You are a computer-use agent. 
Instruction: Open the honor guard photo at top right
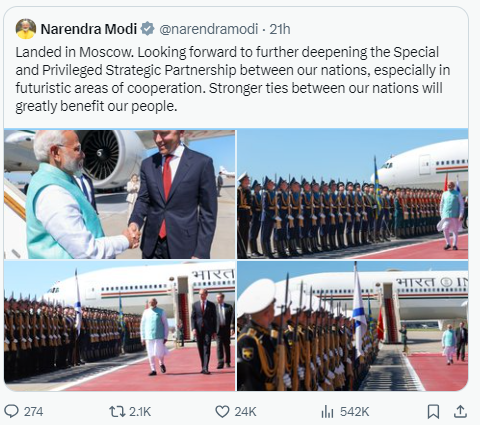tap(353, 194)
